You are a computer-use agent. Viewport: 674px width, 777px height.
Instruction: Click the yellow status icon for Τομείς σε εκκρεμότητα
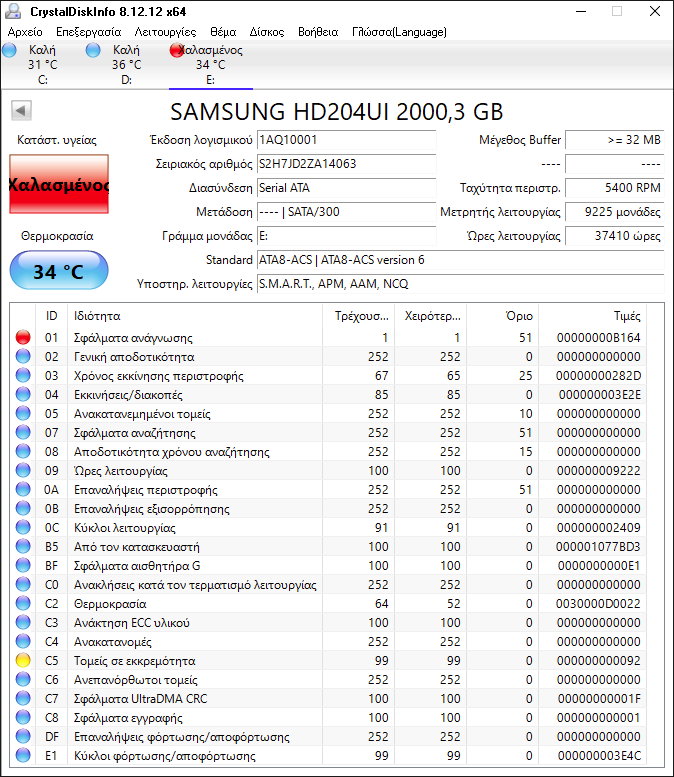point(23,661)
